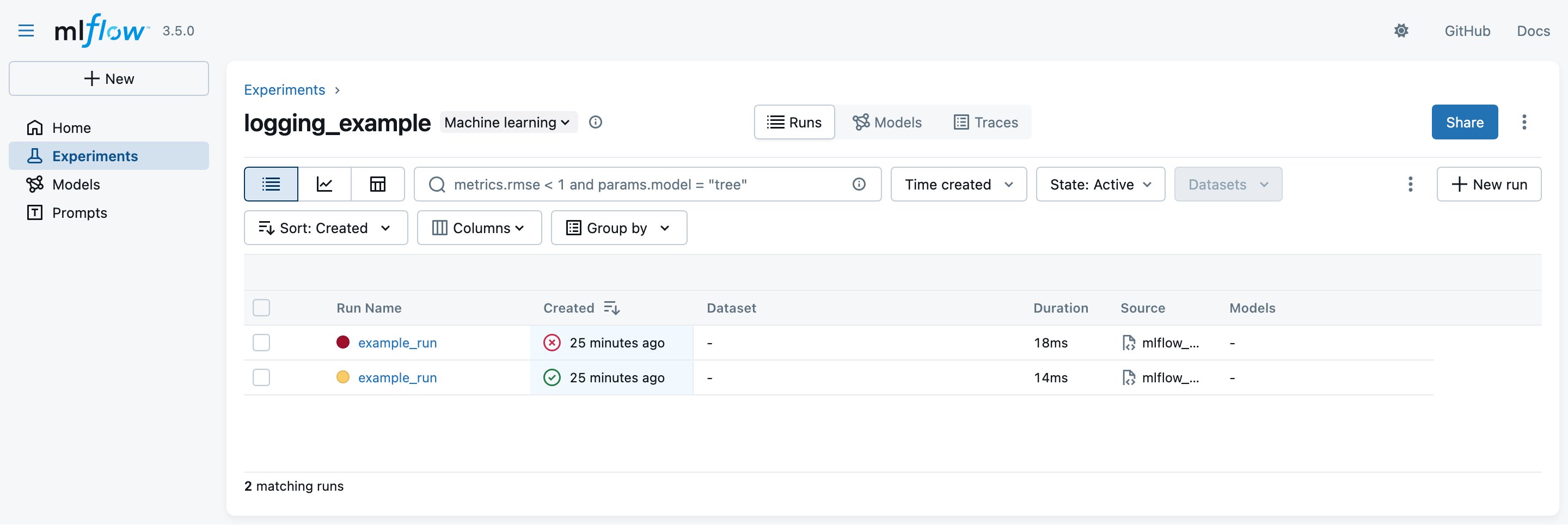
Task: Toggle the hamburger sidebar menu icon
Action: pos(26,30)
